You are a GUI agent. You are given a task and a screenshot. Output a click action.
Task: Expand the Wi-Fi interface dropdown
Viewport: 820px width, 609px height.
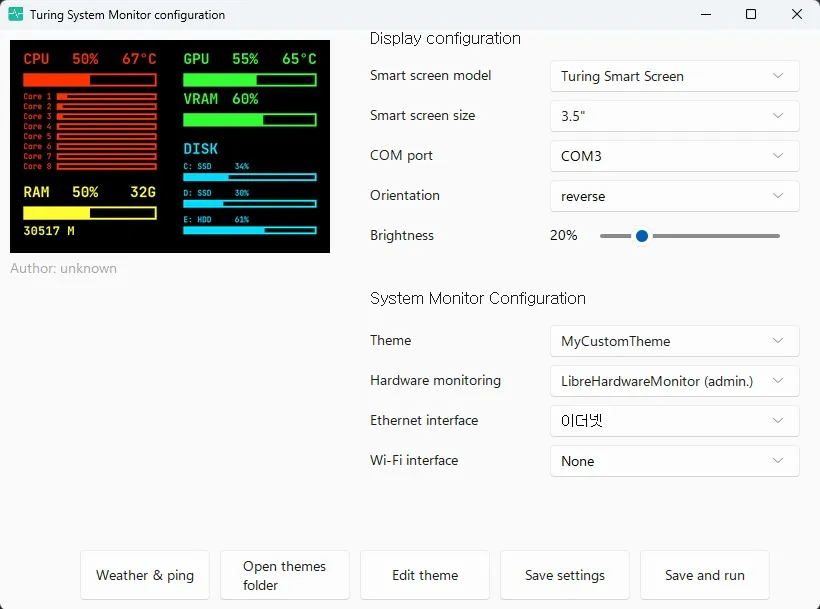click(x=674, y=461)
